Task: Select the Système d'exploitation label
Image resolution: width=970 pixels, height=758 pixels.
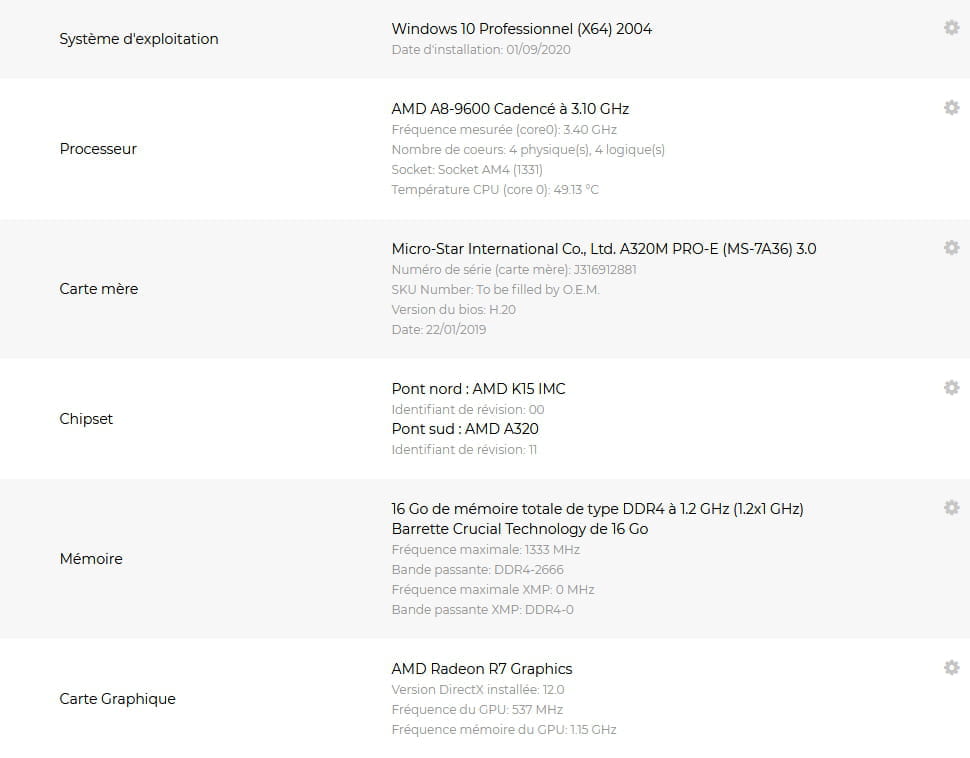Action: (139, 39)
